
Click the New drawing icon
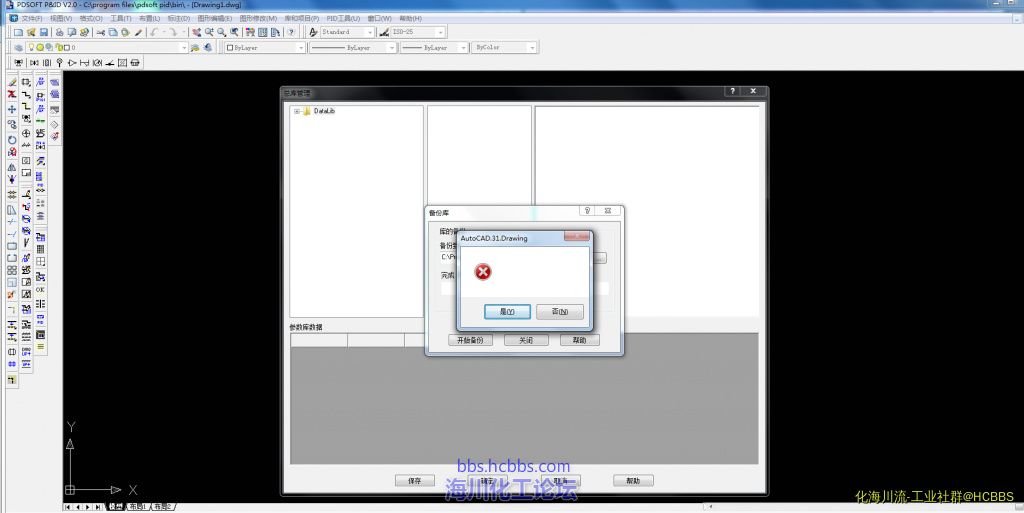tap(18, 32)
